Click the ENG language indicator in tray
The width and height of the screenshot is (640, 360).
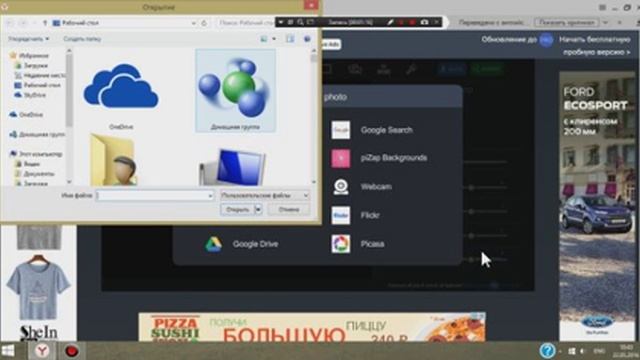(599, 351)
